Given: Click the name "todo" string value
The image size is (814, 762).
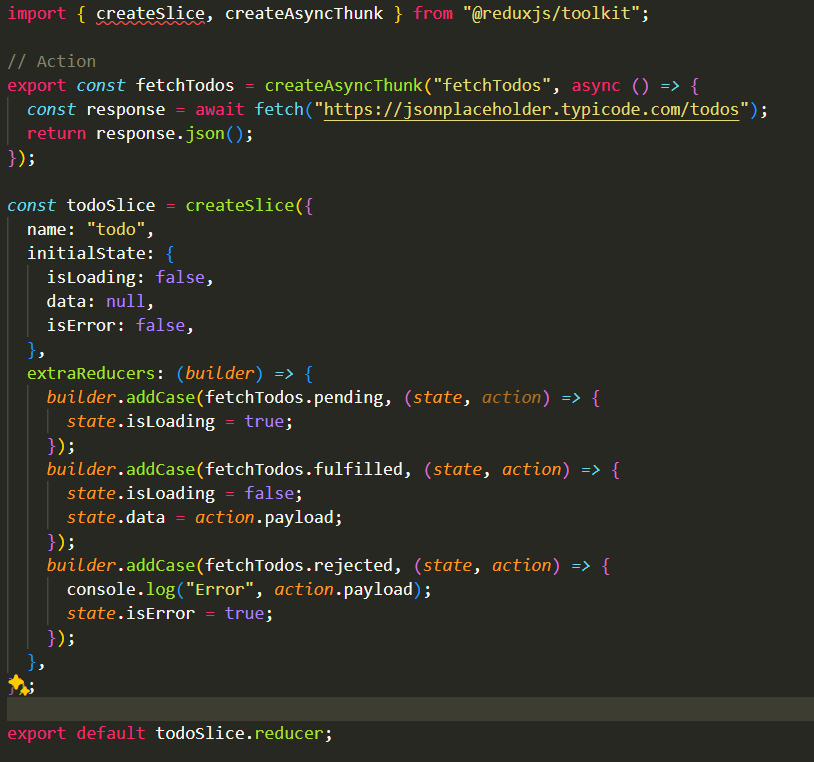Looking at the screenshot, I should [x=116, y=229].
